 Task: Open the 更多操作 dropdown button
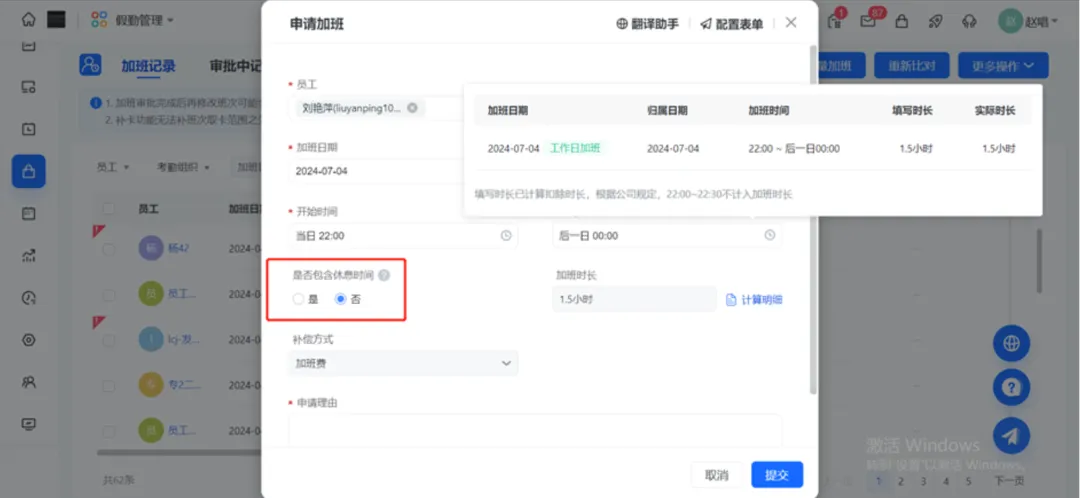(1003, 66)
